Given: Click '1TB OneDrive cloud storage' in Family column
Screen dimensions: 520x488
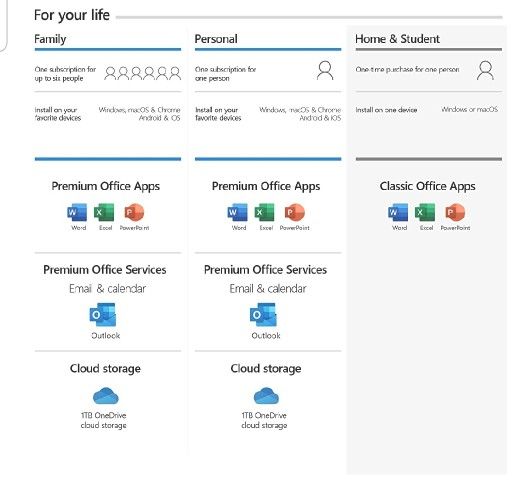Looking at the screenshot, I should click(103, 420).
